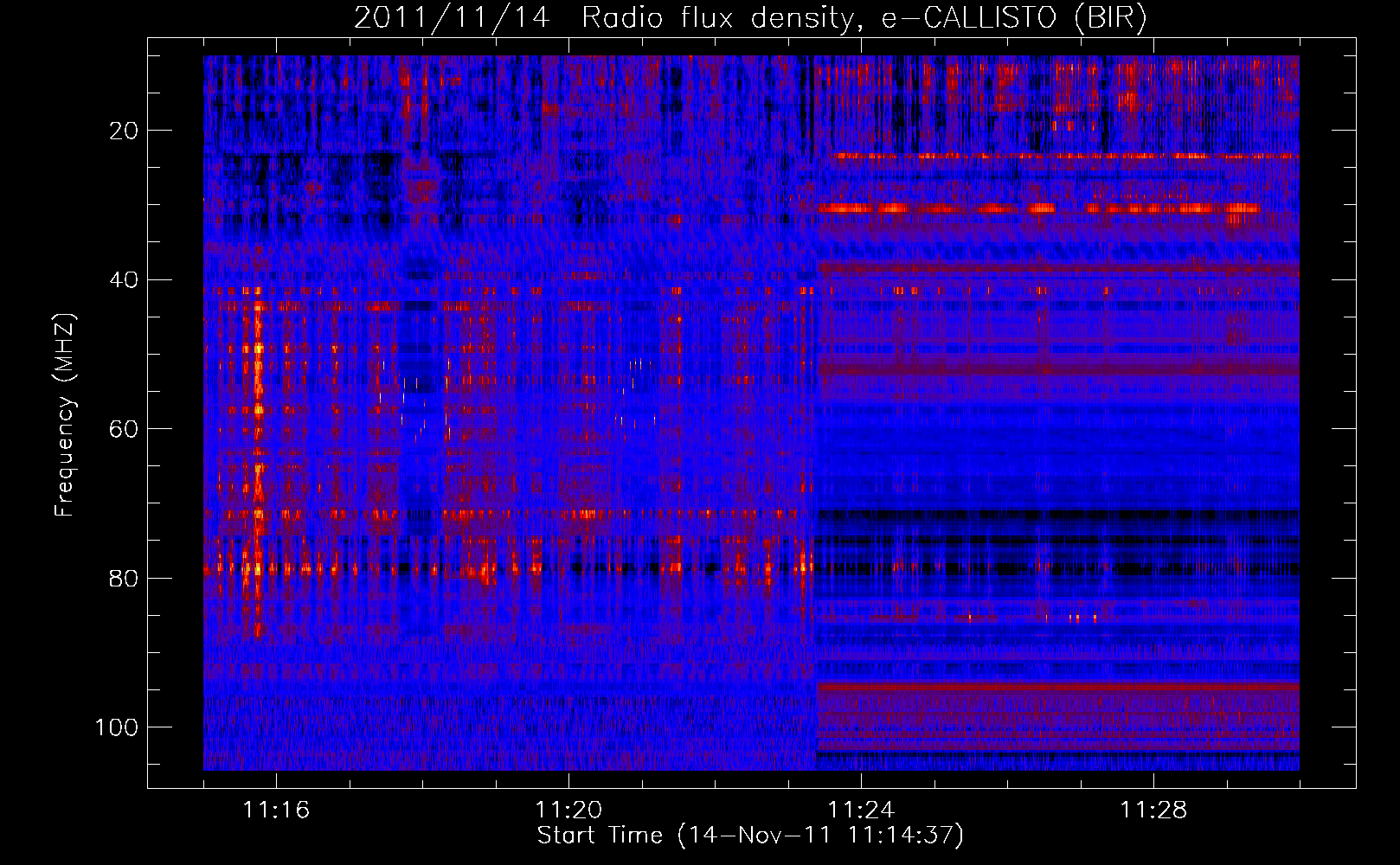This screenshot has width=1400, height=865.
Task: Click the frequency tick label '80'
Action: [125, 579]
